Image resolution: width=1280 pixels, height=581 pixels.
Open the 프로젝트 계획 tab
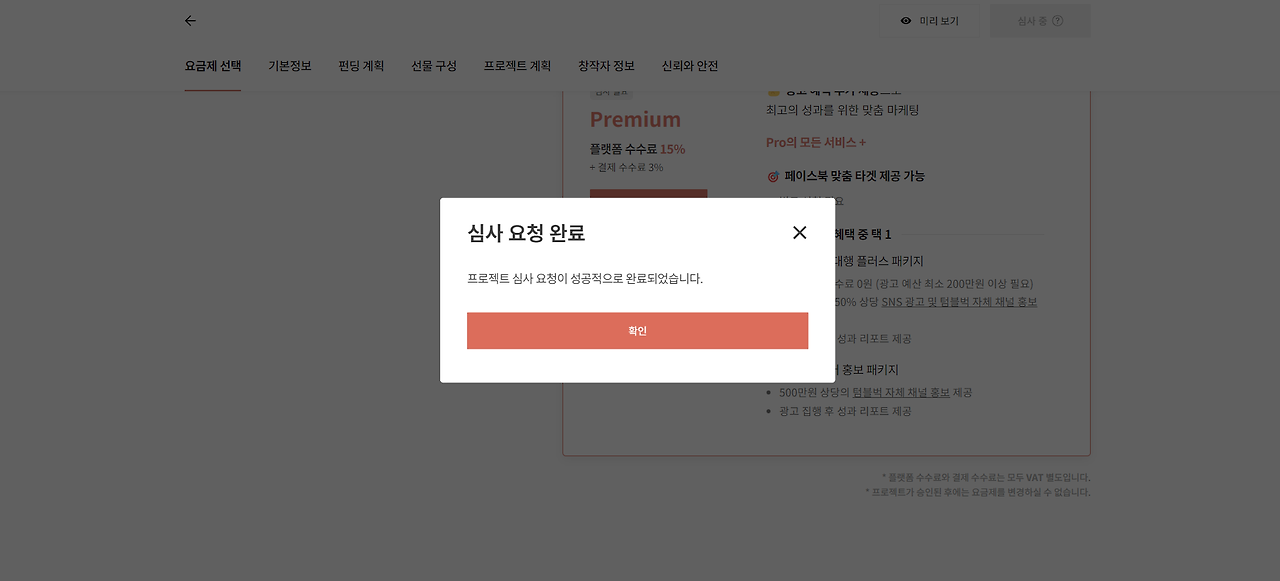517,66
